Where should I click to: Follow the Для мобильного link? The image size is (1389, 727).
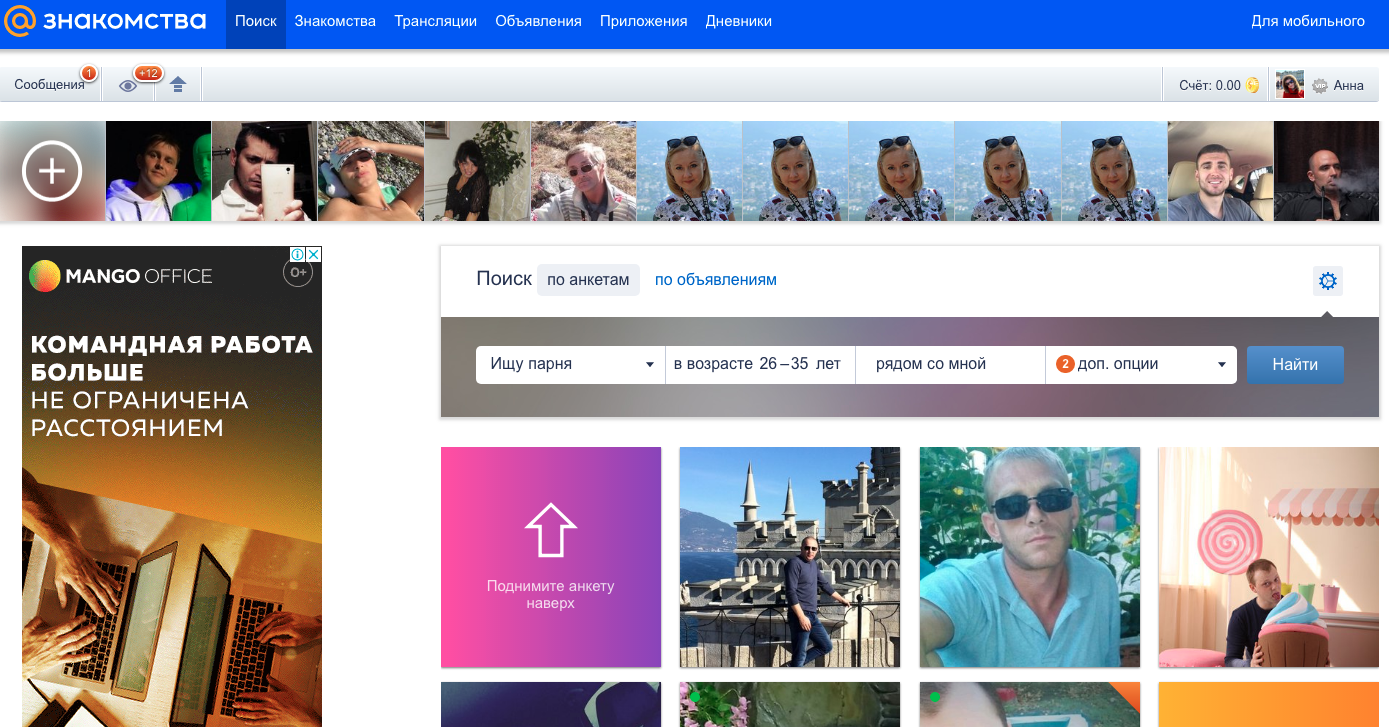tap(1308, 21)
